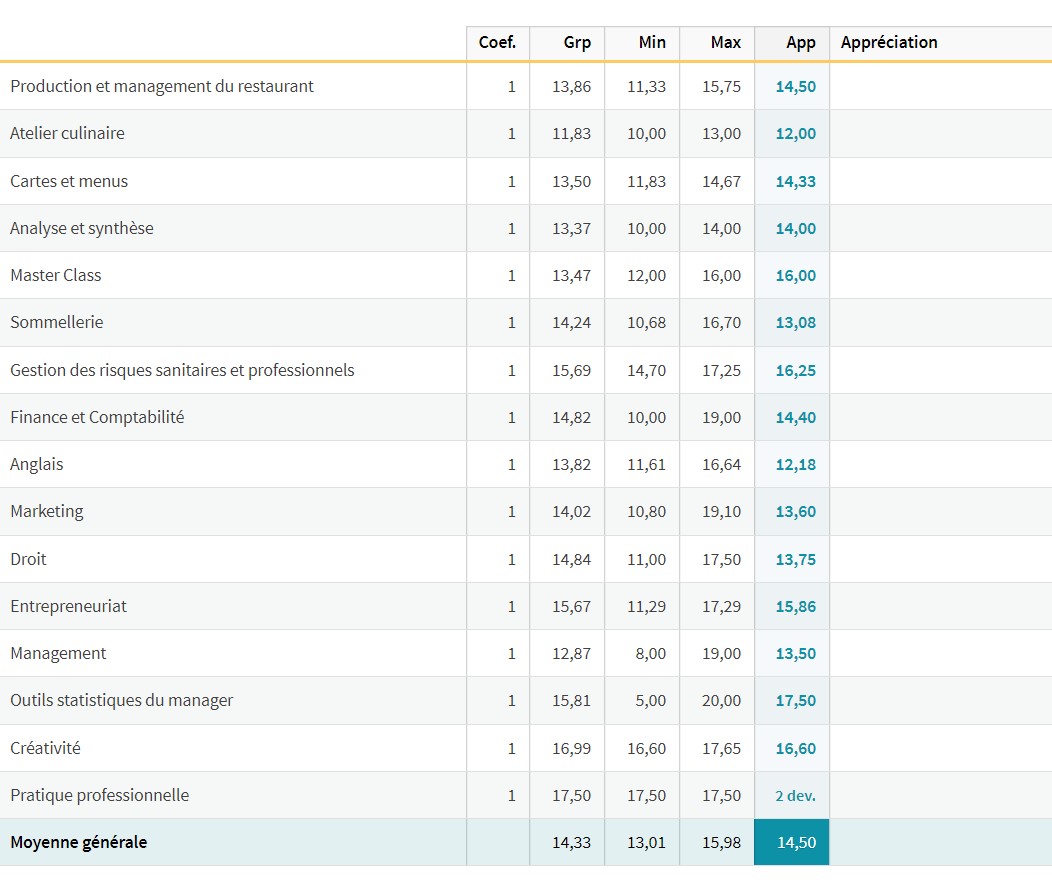Click the Coef. column header

pos(497,43)
